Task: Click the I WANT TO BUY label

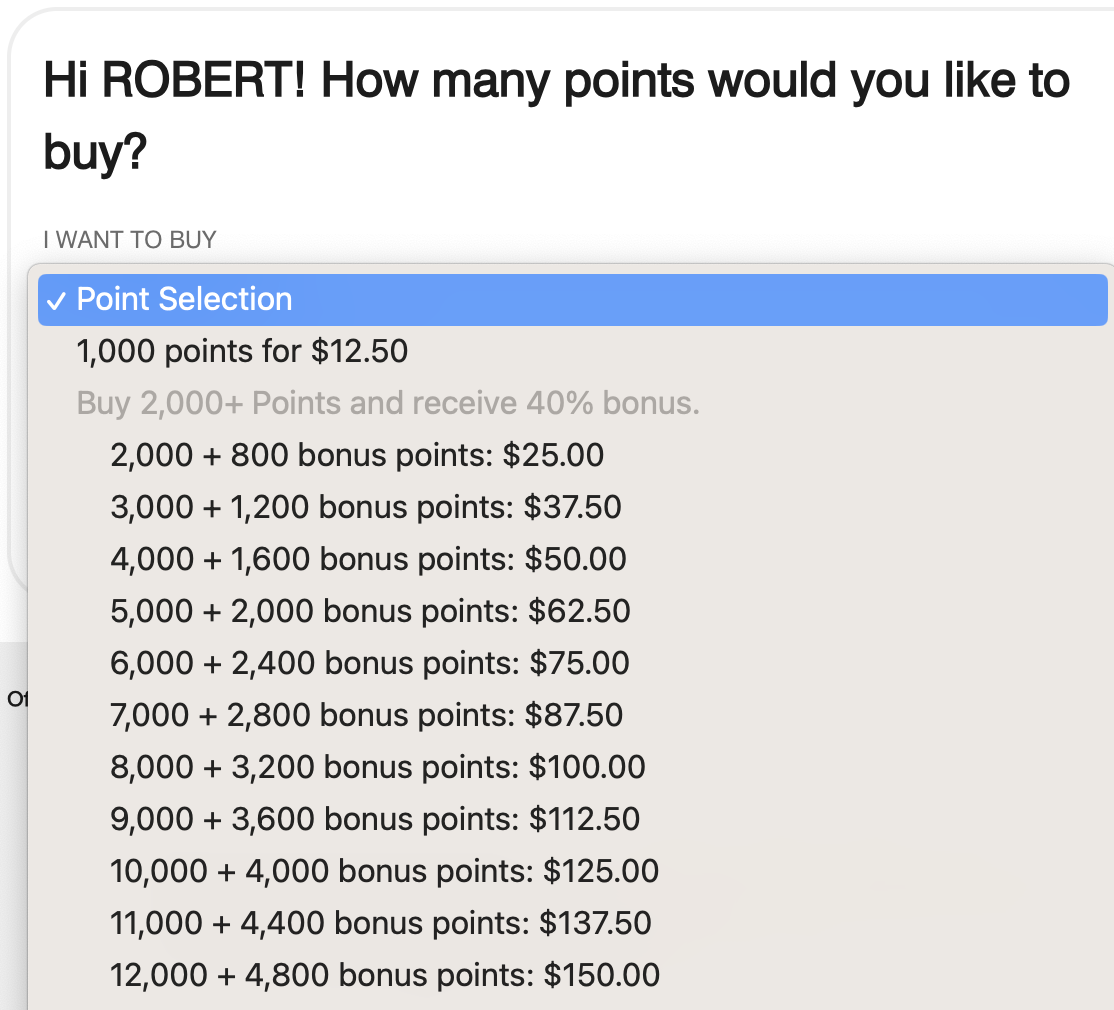Action: click(x=130, y=240)
